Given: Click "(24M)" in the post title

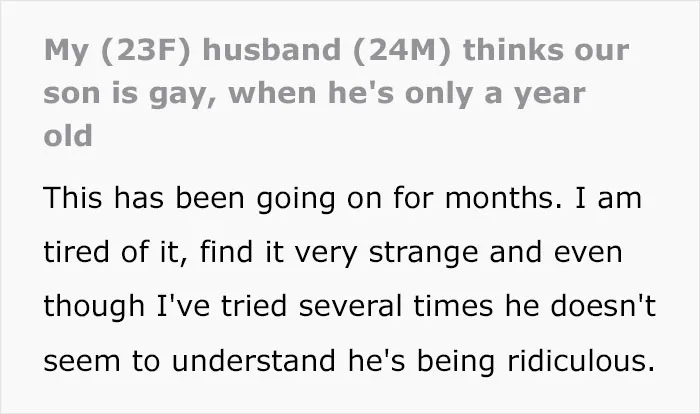Looking at the screenshot, I should 402,51.
